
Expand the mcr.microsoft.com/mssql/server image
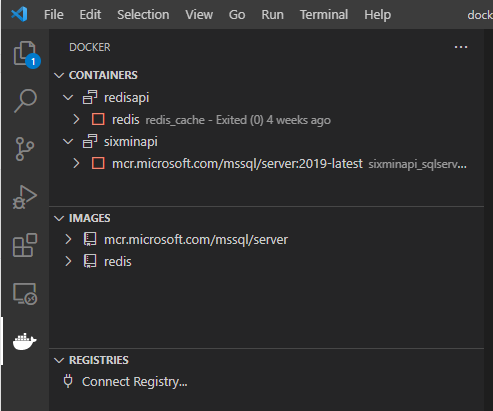coord(68,239)
